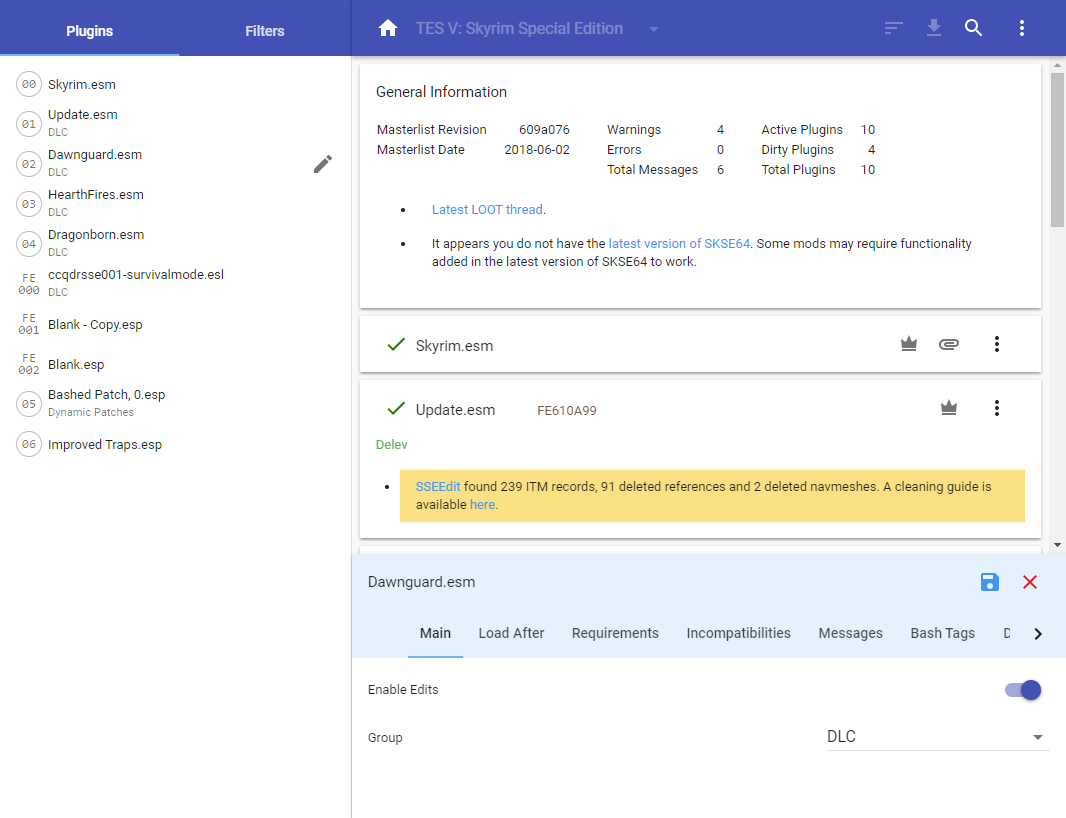The image size is (1066, 818).
Task: Click the sort plugins icon
Action: pos(894,28)
